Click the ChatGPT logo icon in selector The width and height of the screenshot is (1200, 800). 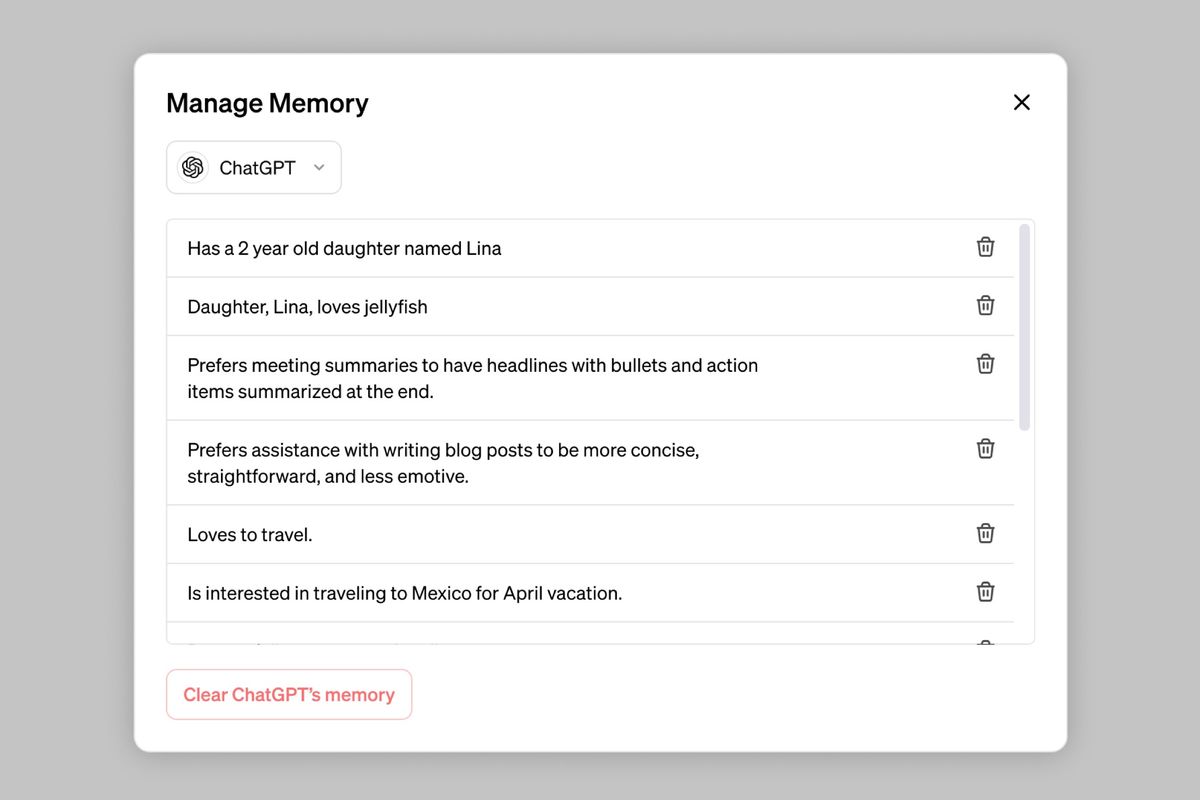click(193, 167)
